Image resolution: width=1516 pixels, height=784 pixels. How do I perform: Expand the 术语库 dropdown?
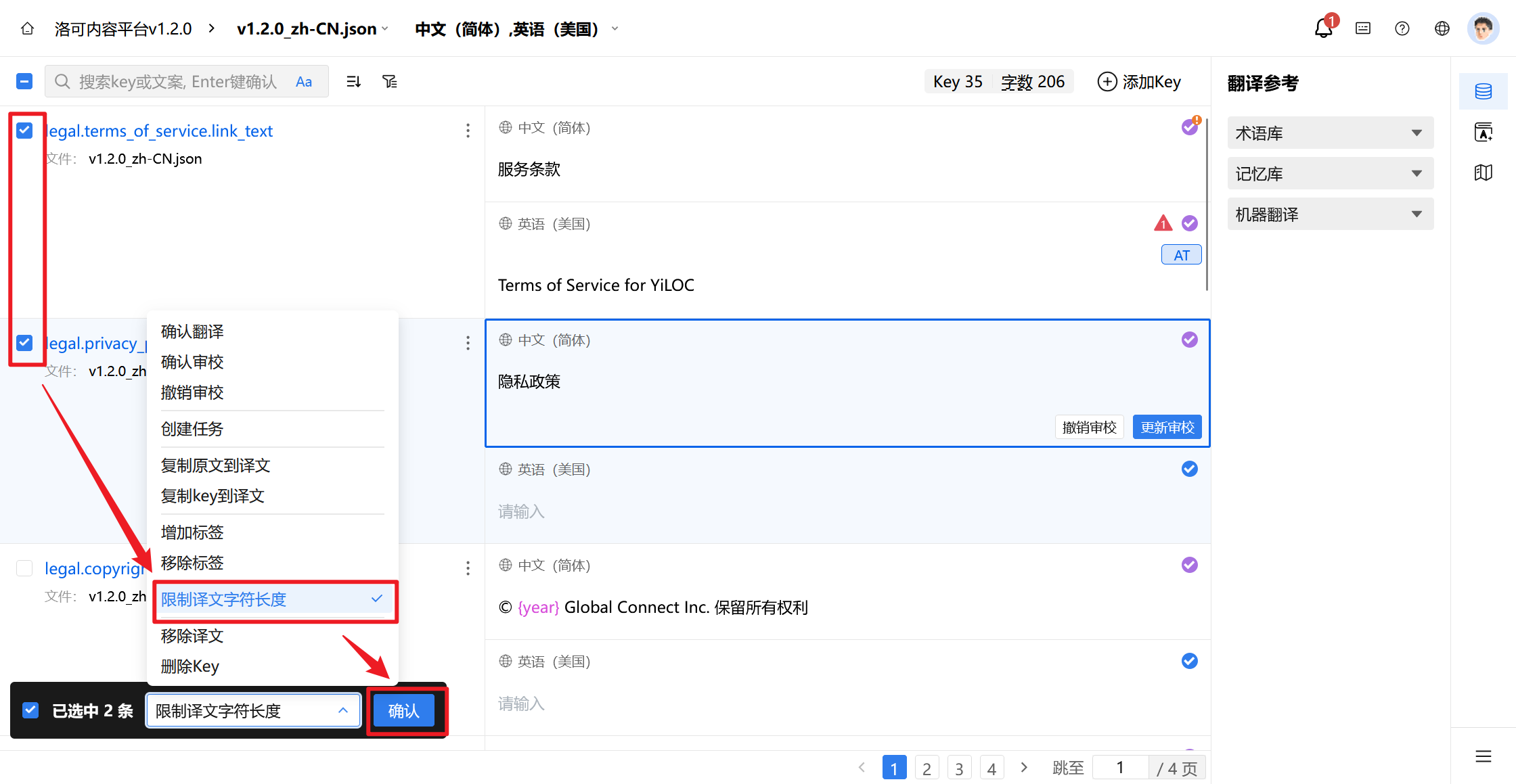pos(1330,133)
